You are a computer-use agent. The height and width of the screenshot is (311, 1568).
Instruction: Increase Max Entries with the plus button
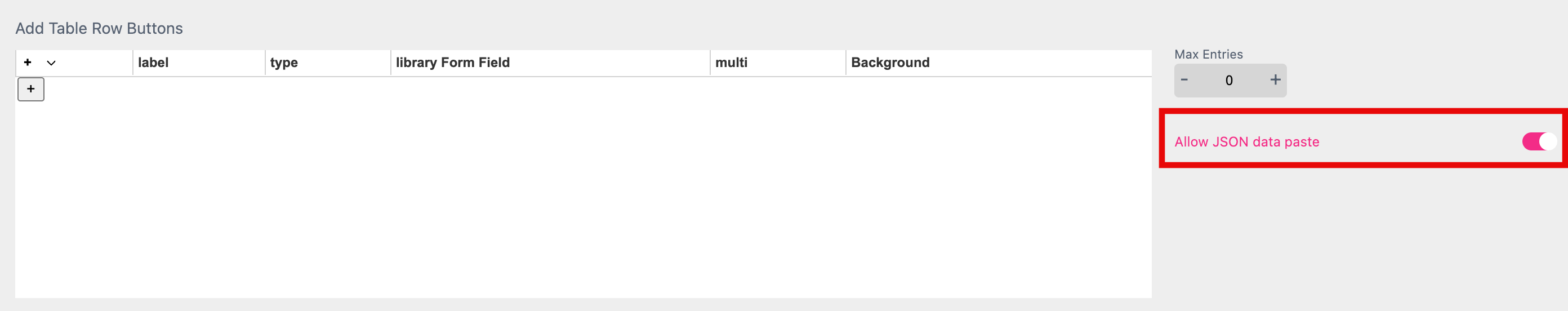[x=1275, y=80]
